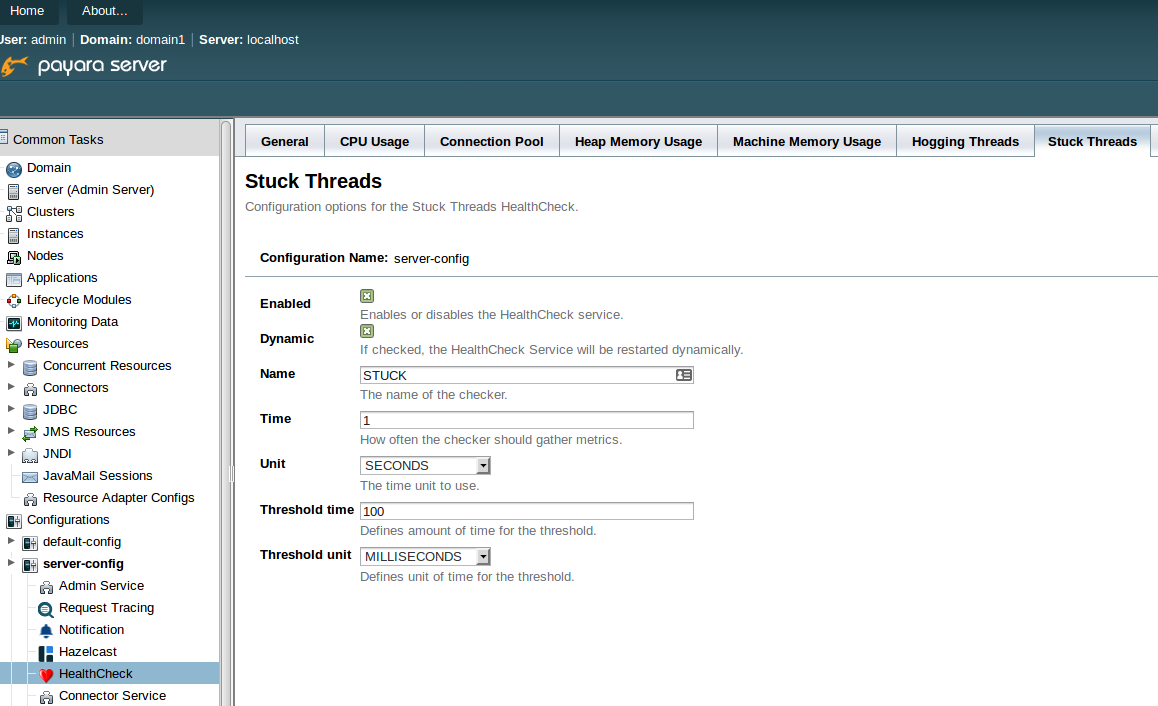This screenshot has height=706, width=1158.
Task: Click the Monitoring Data icon
Action: [x=14, y=322]
